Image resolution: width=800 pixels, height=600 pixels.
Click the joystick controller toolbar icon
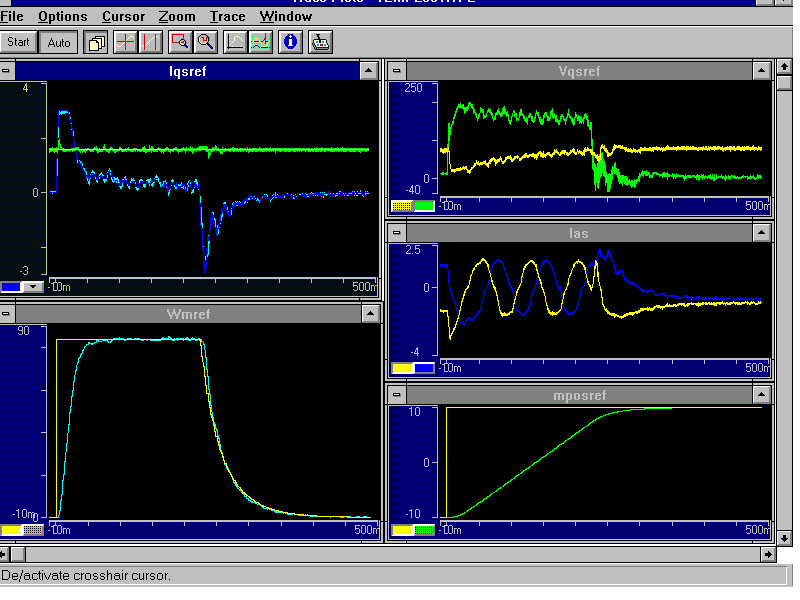[320, 42]
